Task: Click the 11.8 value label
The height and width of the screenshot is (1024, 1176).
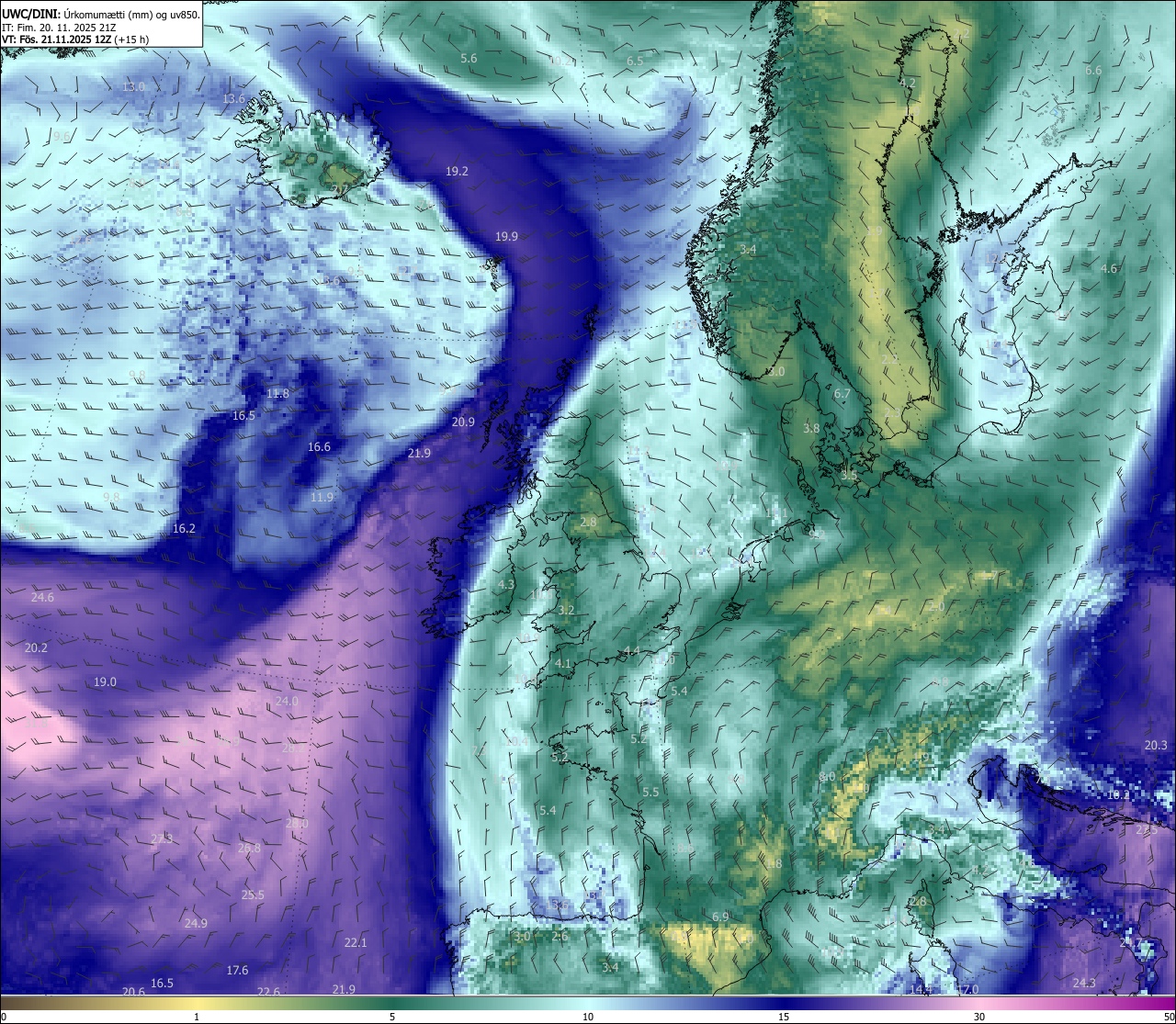Action: [277, 394]
